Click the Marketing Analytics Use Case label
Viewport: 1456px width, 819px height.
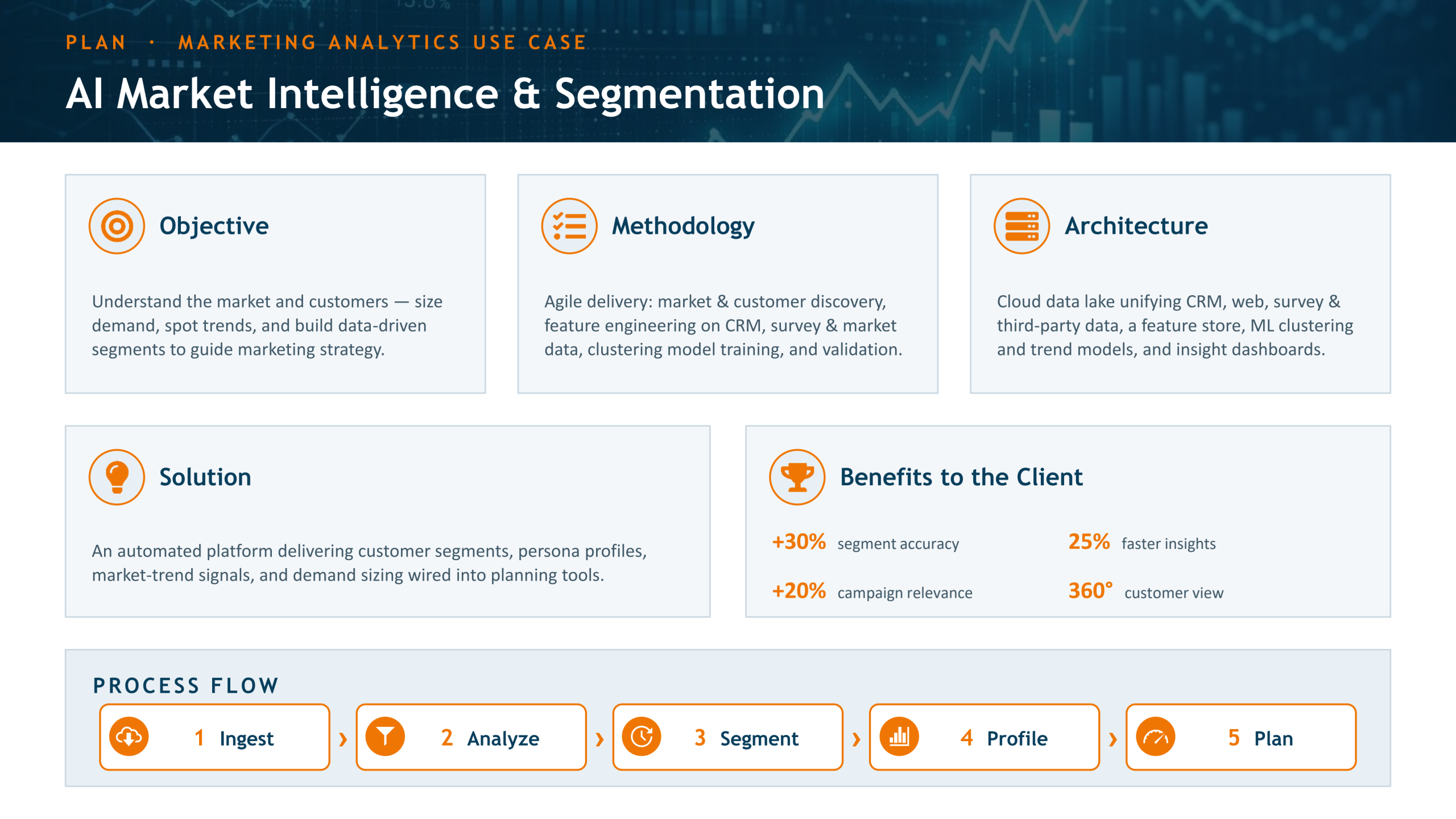click(x=382, y=43)
